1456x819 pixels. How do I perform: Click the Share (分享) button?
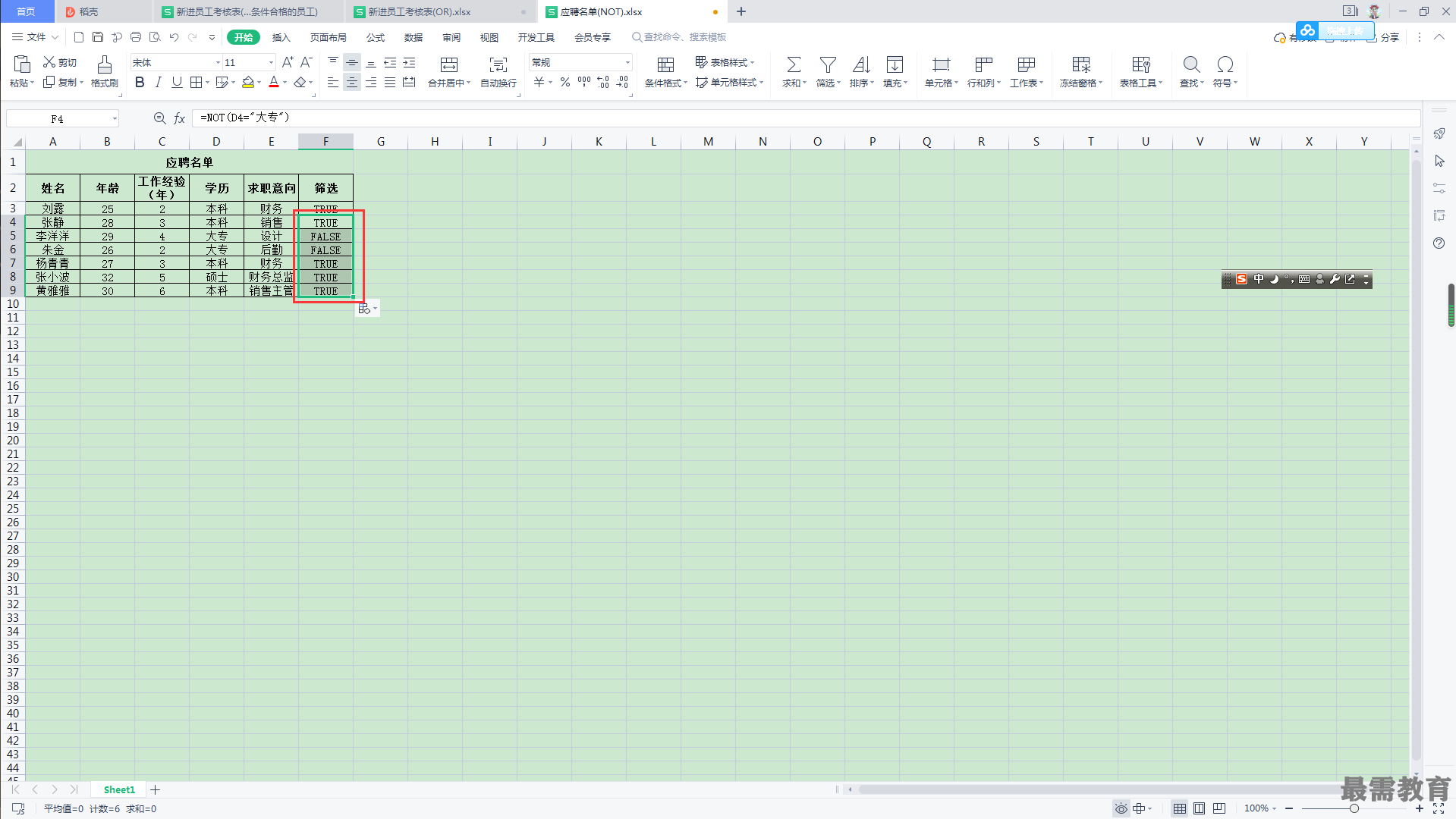(1383, 37)
